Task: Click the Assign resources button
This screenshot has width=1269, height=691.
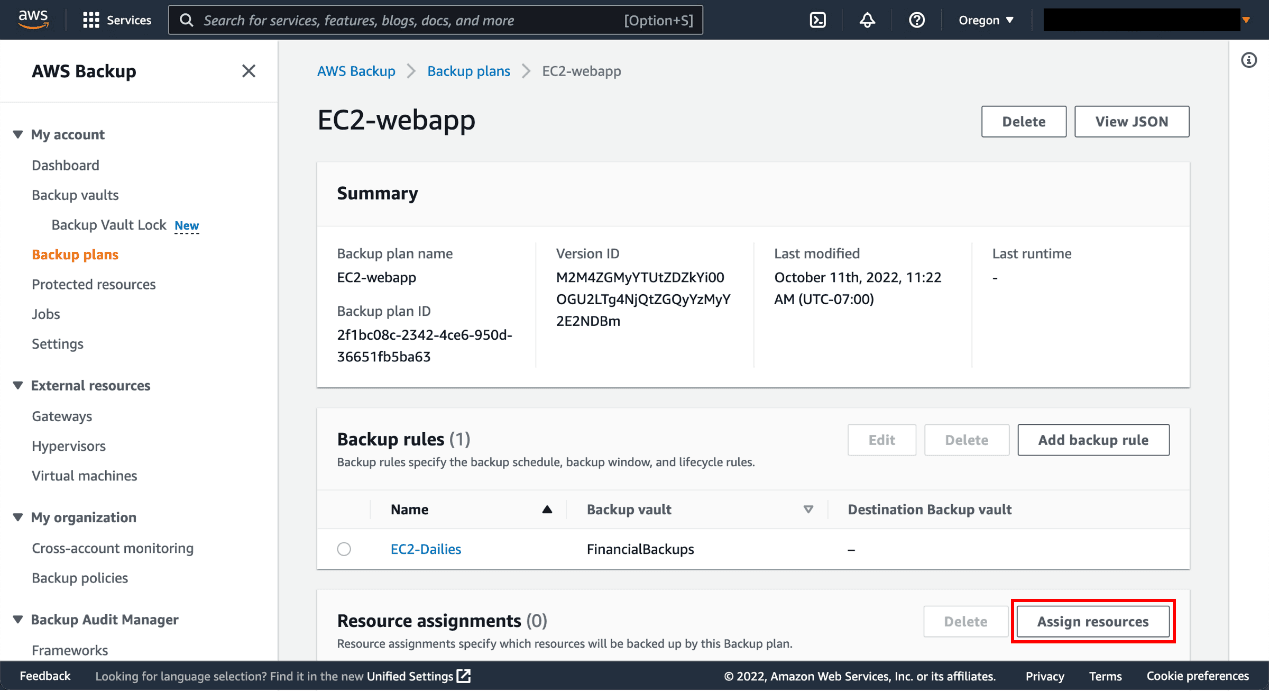Action: click(1093, 621)
